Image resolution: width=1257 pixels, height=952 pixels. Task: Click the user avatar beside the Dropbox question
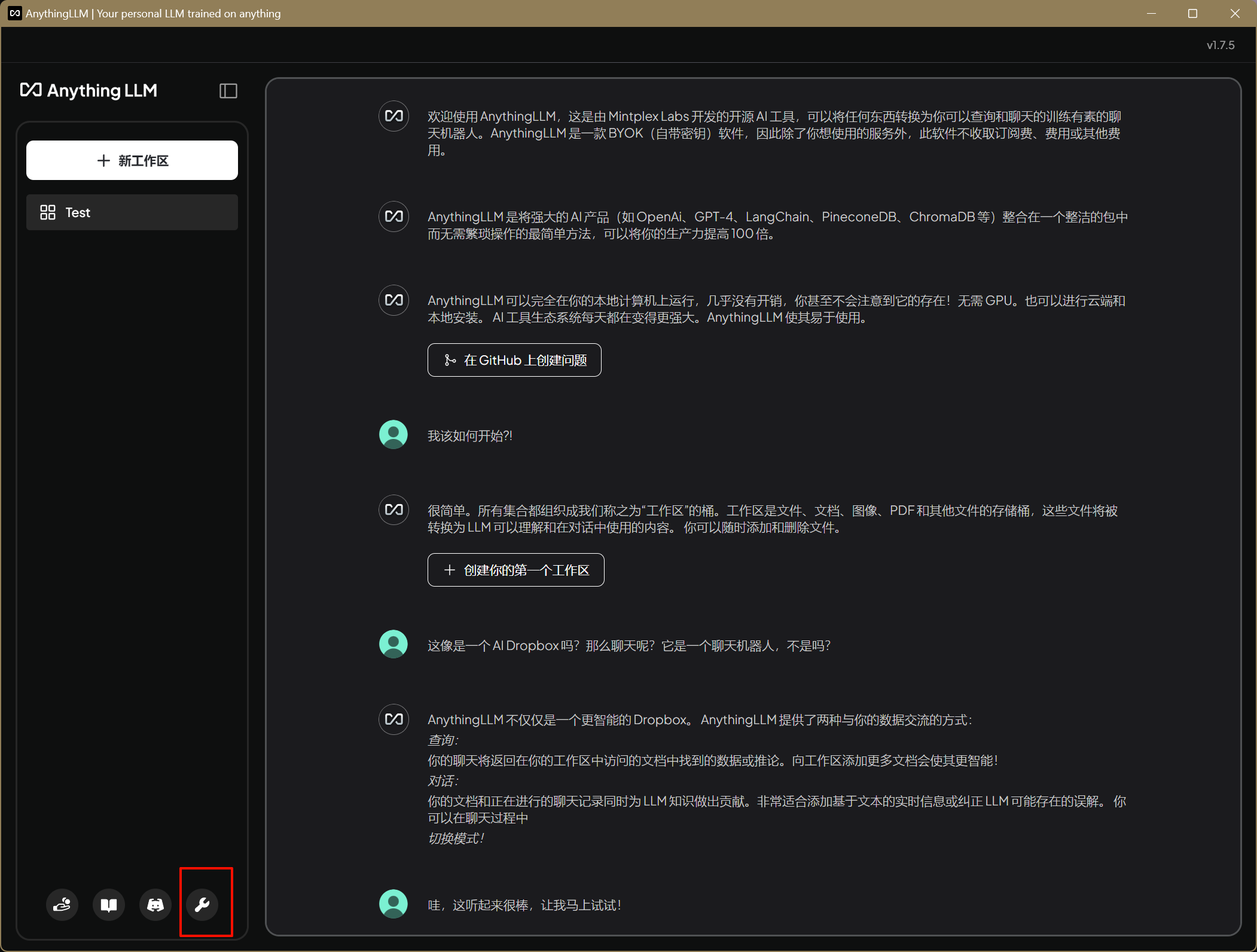tap(393, 645)
